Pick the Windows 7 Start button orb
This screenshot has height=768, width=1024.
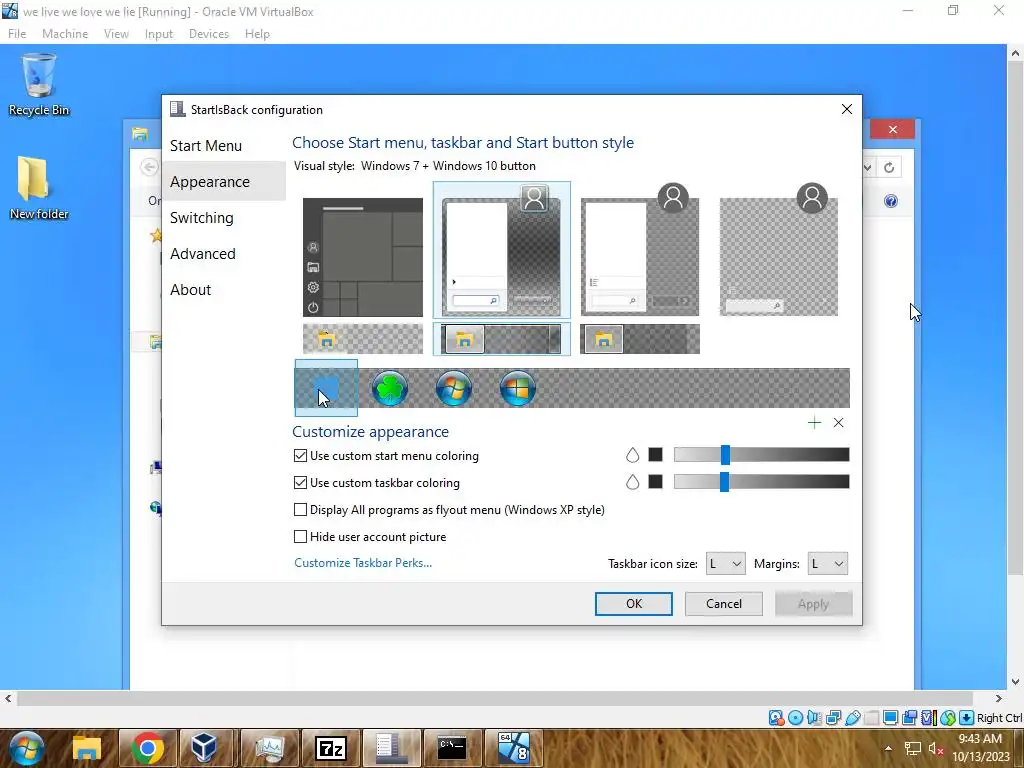tap(454, 388)
